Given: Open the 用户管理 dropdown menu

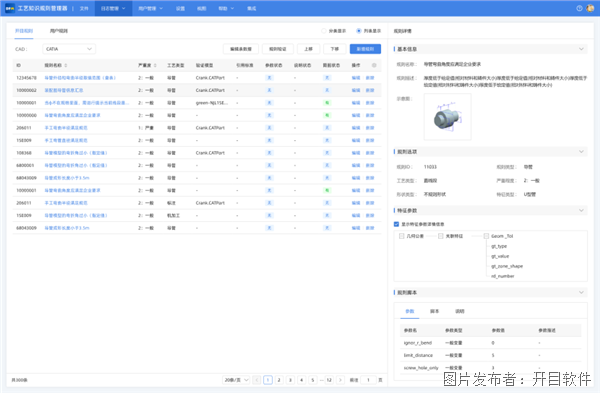Looking at the screenshot, I should [x=150, y=8].
